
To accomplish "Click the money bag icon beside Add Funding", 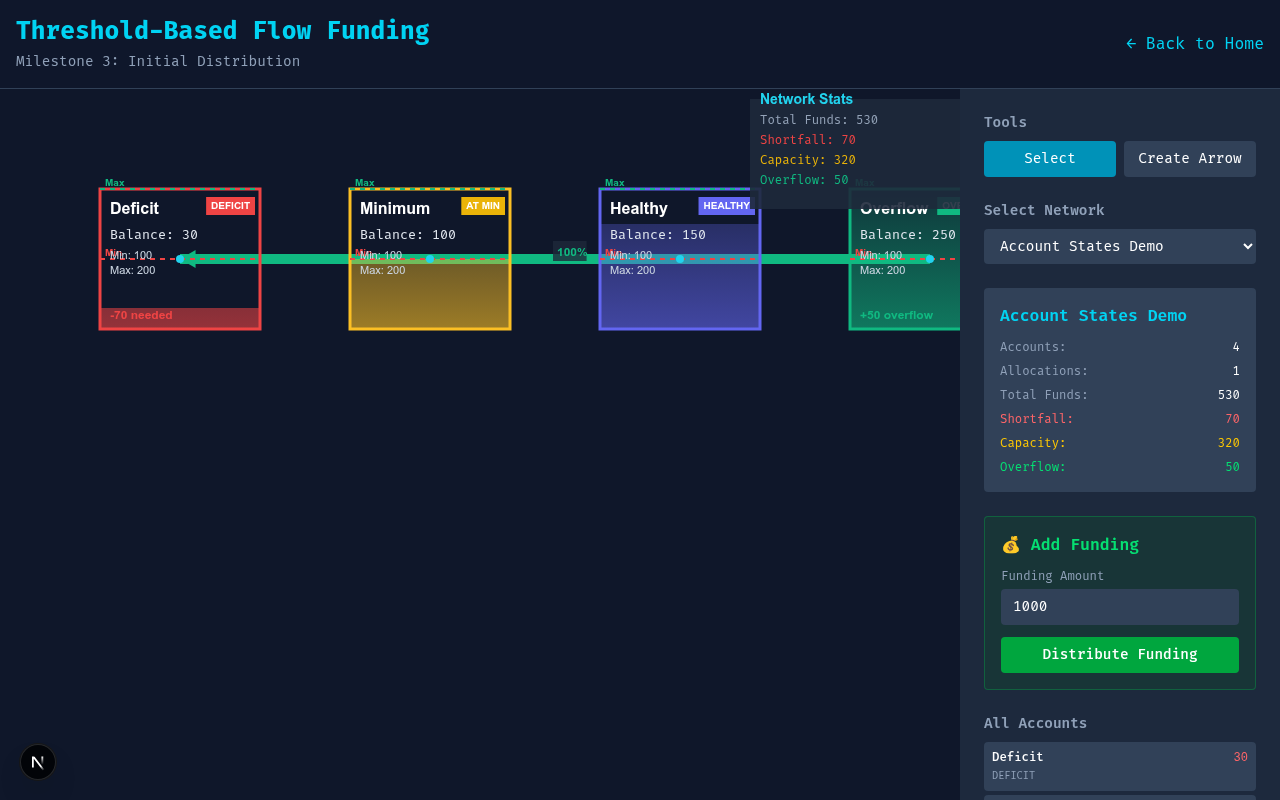I will tap(1010, 545).
